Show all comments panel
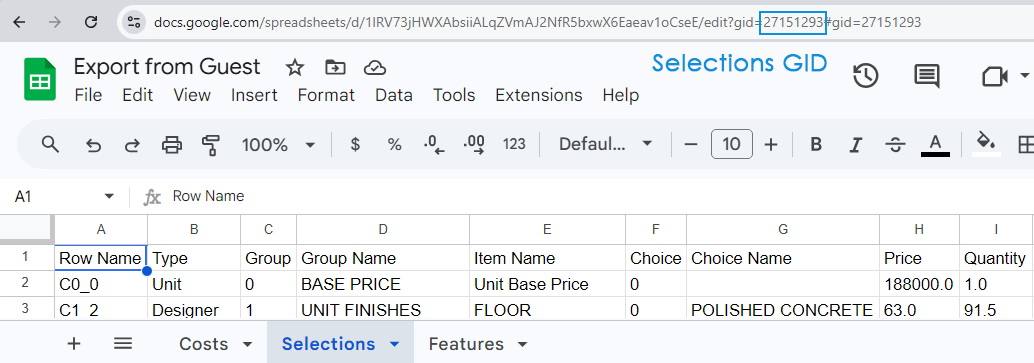 click(927, 76)
